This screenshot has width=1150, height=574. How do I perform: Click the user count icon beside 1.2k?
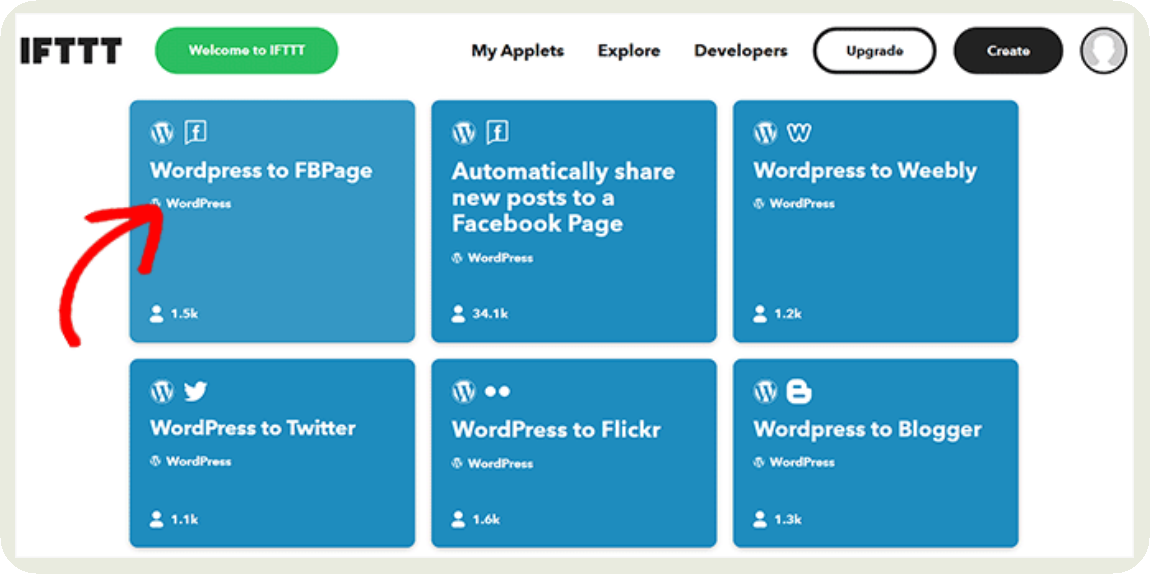pos(760,314)
